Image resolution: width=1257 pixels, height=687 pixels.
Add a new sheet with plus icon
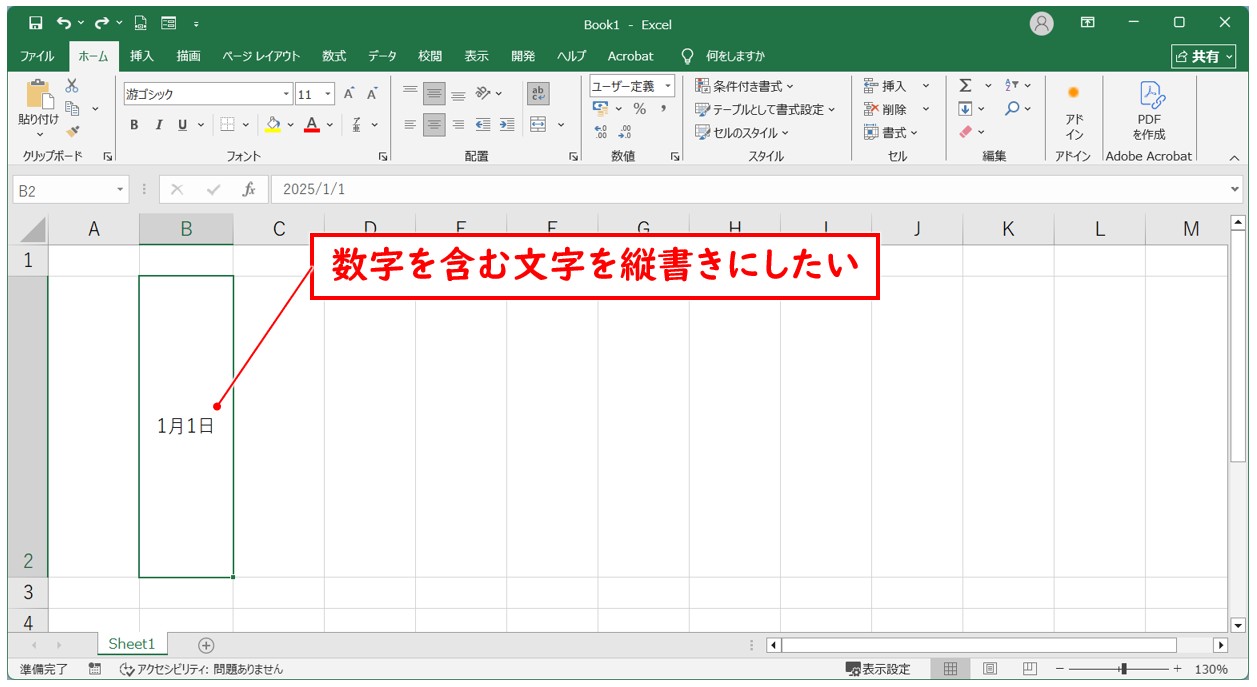coord(206,645)
